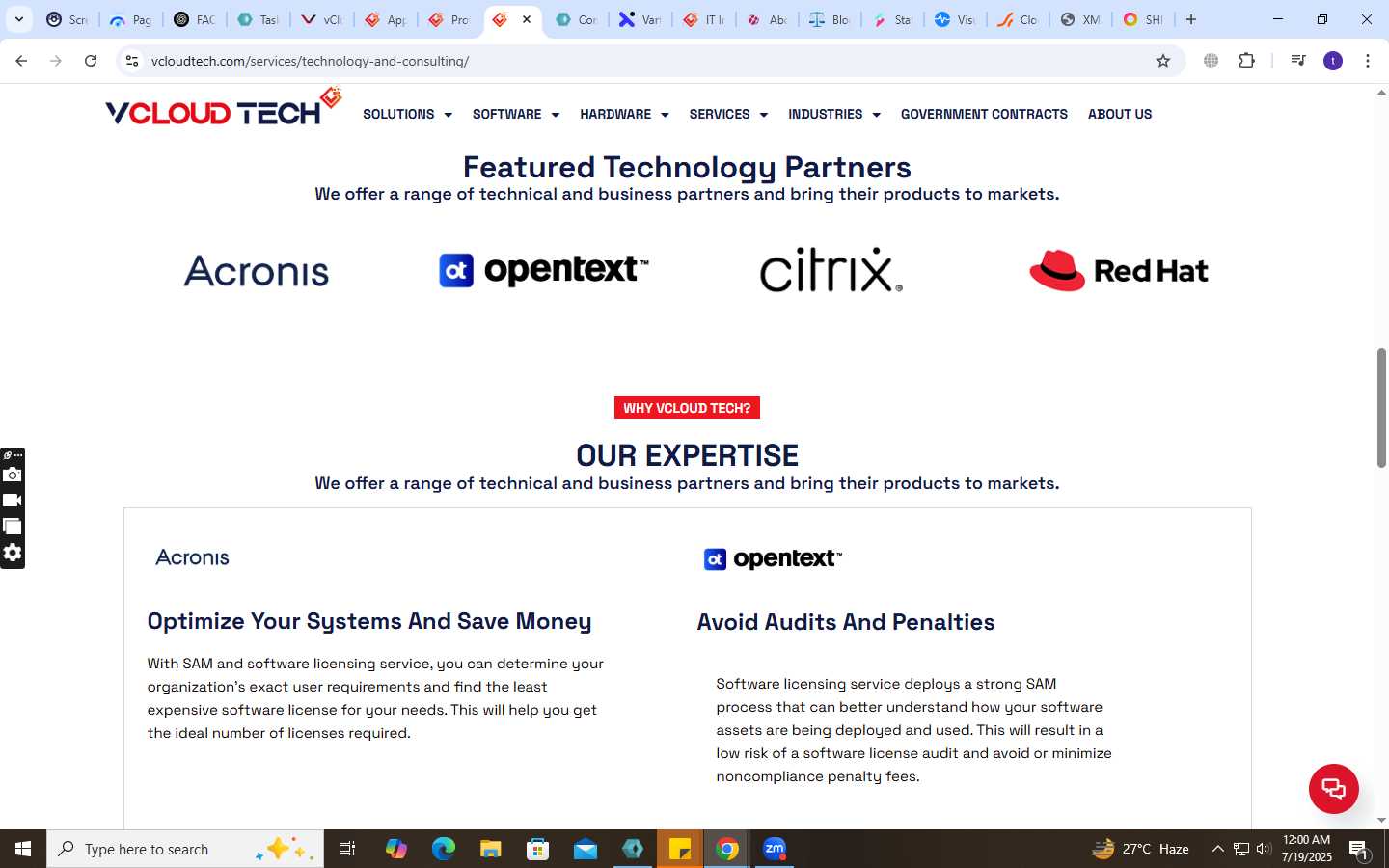Click the media control icon in toolbar
The width and height of the screenshot is (1389, 868).
1298,61
